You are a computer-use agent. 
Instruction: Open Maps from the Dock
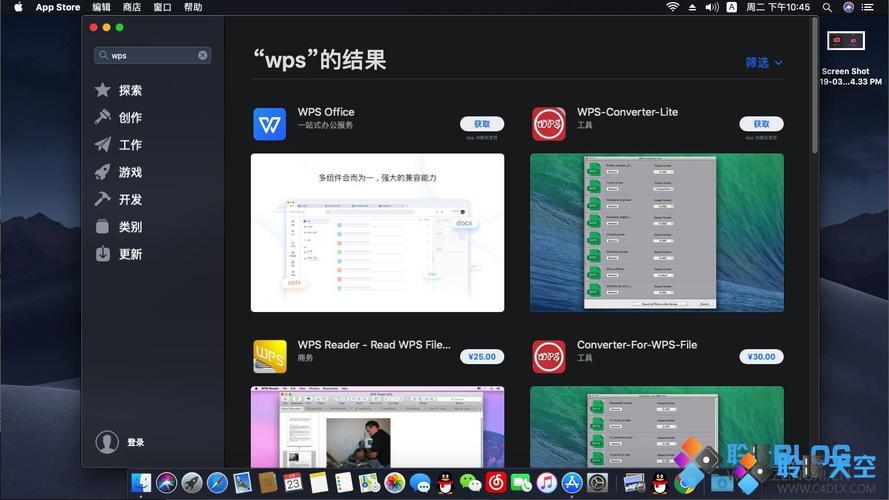369,483
